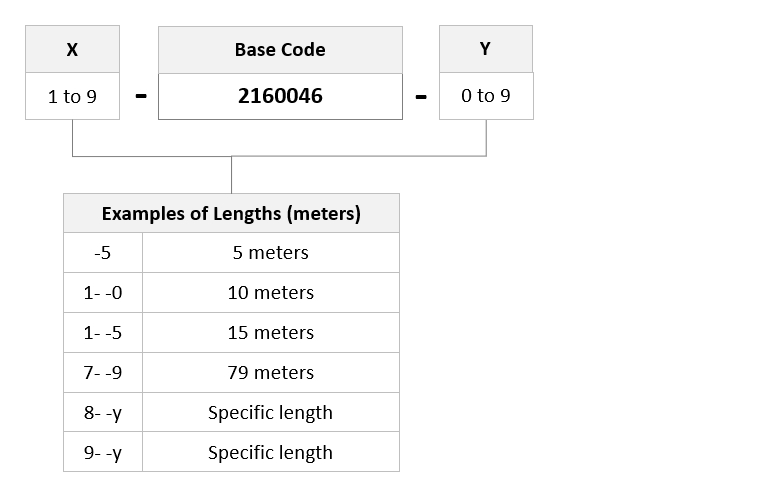This screenshot has width=760, height=496.
Task: Select the '7- -9' code cell
Action: [103, 372]
